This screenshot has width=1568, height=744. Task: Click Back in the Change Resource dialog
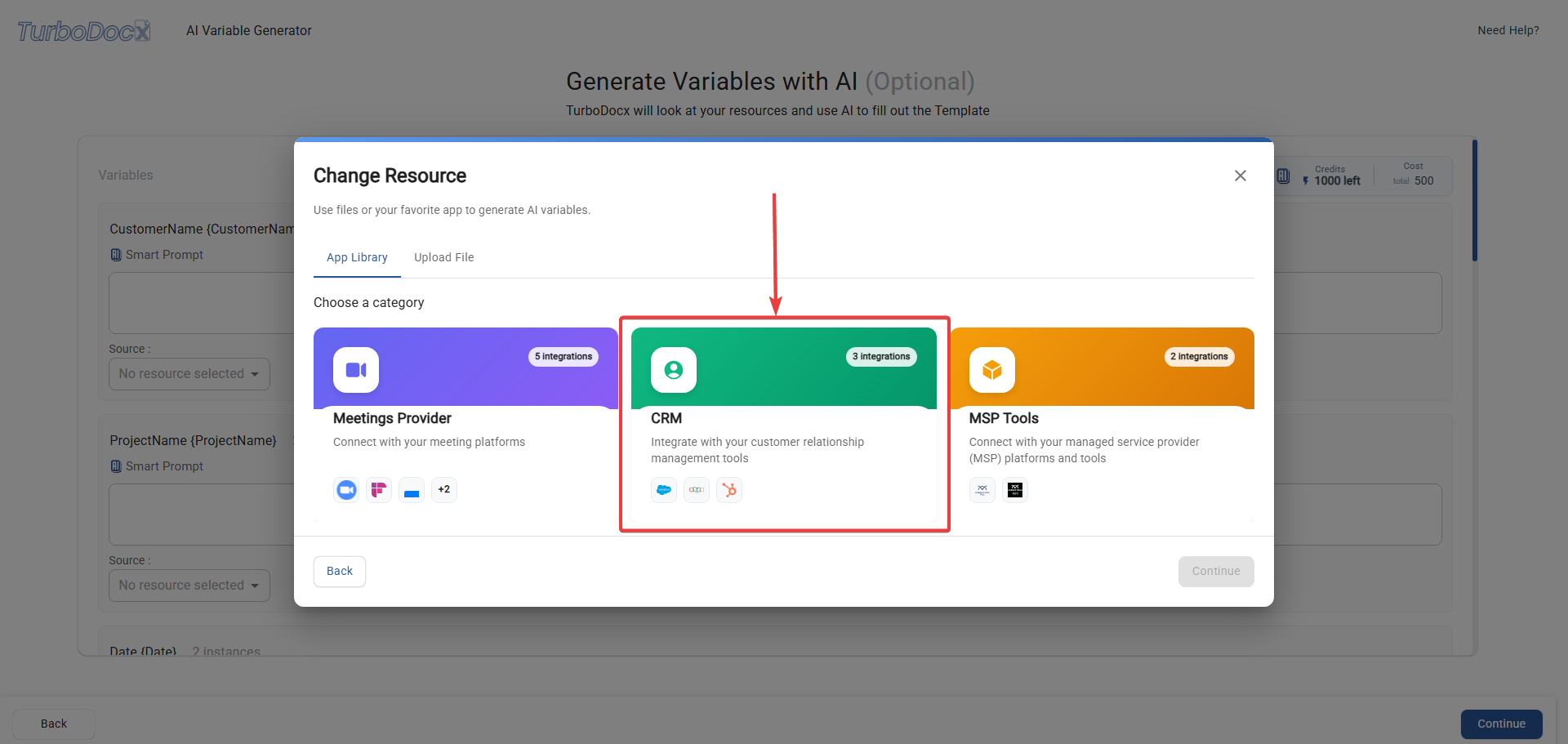click(340, 572)
